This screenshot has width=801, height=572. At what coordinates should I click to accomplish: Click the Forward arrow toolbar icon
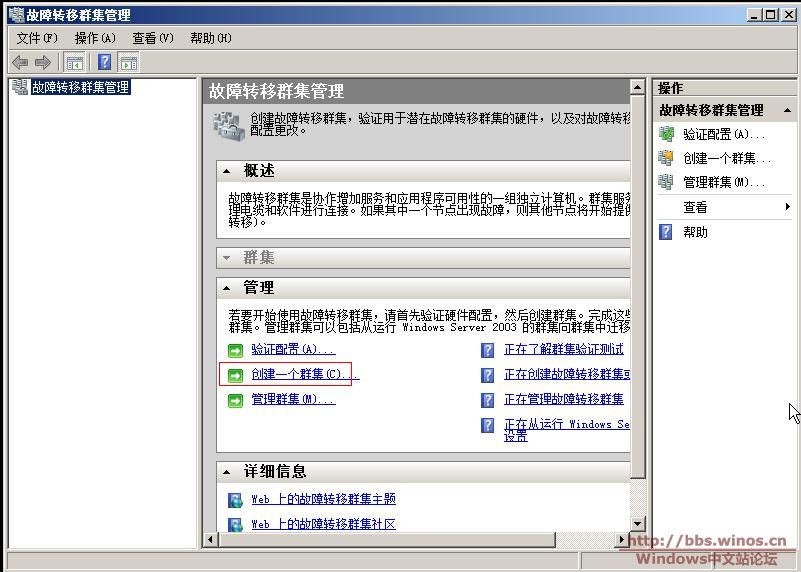pos(42,62)
